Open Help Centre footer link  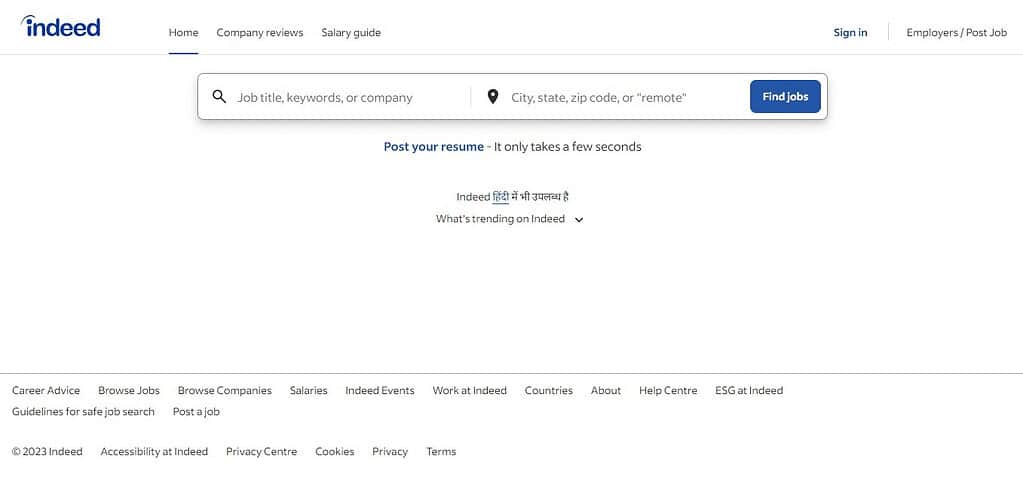[668, 390]
